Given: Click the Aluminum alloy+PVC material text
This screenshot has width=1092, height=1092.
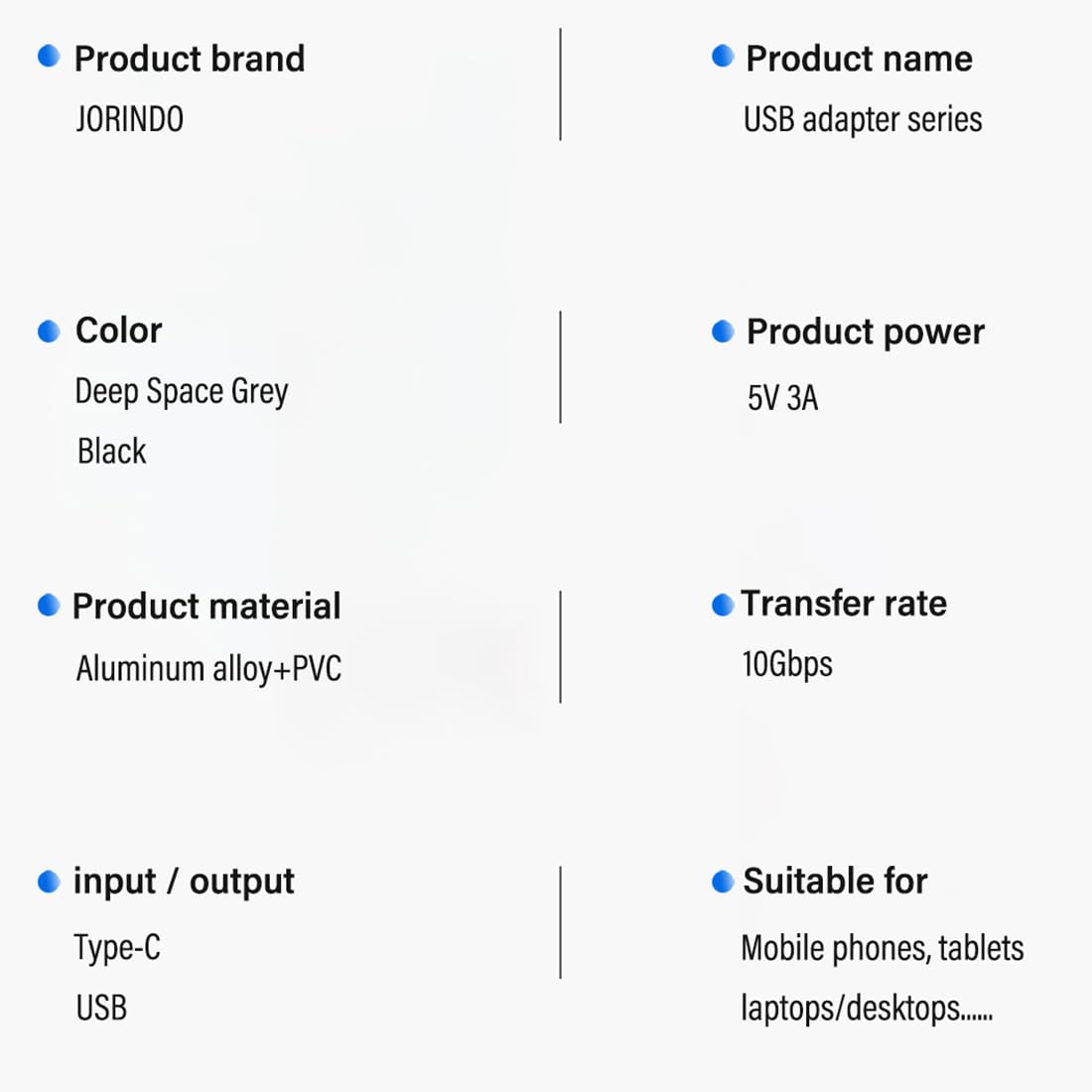Looking at the screenshot, I should point(208,668).
